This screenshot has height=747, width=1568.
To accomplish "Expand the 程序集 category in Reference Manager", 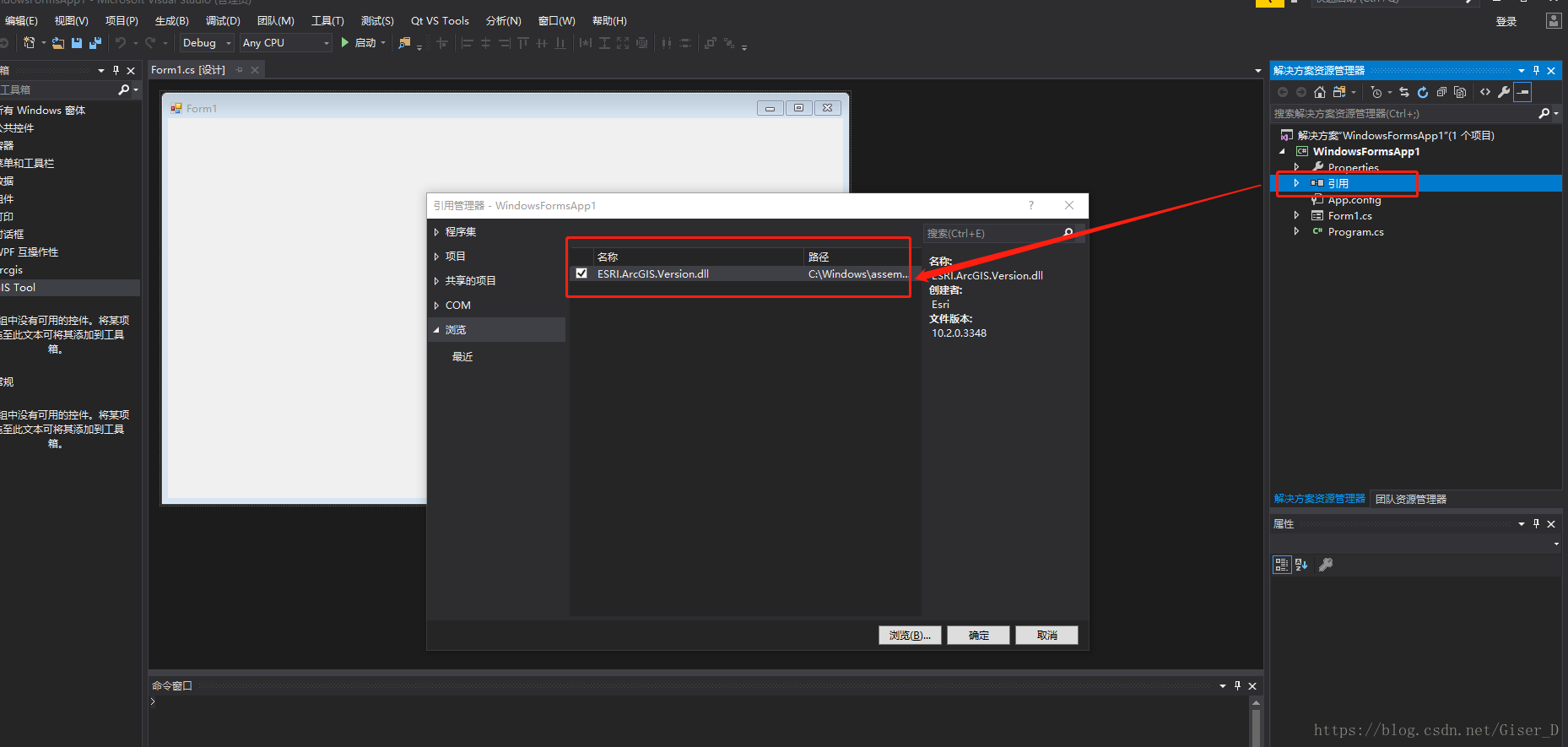I will [436, 232].
